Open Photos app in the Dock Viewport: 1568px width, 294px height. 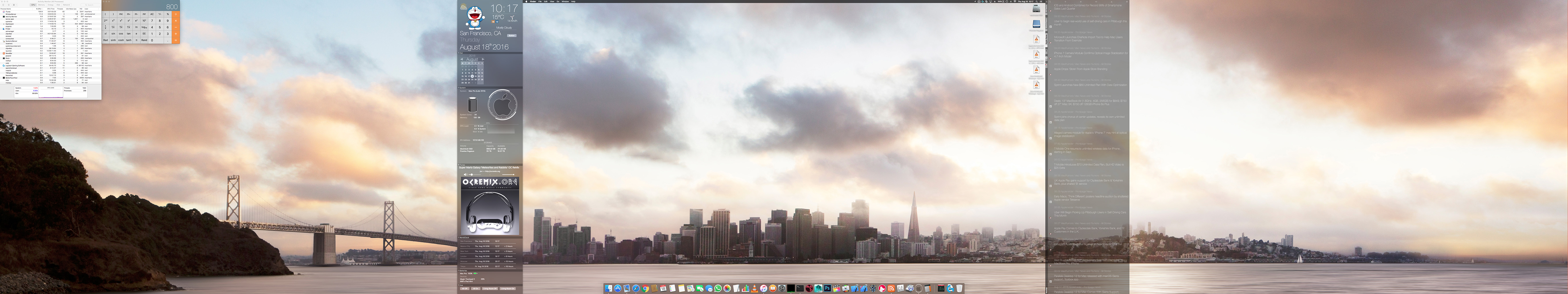pos(727,289)
